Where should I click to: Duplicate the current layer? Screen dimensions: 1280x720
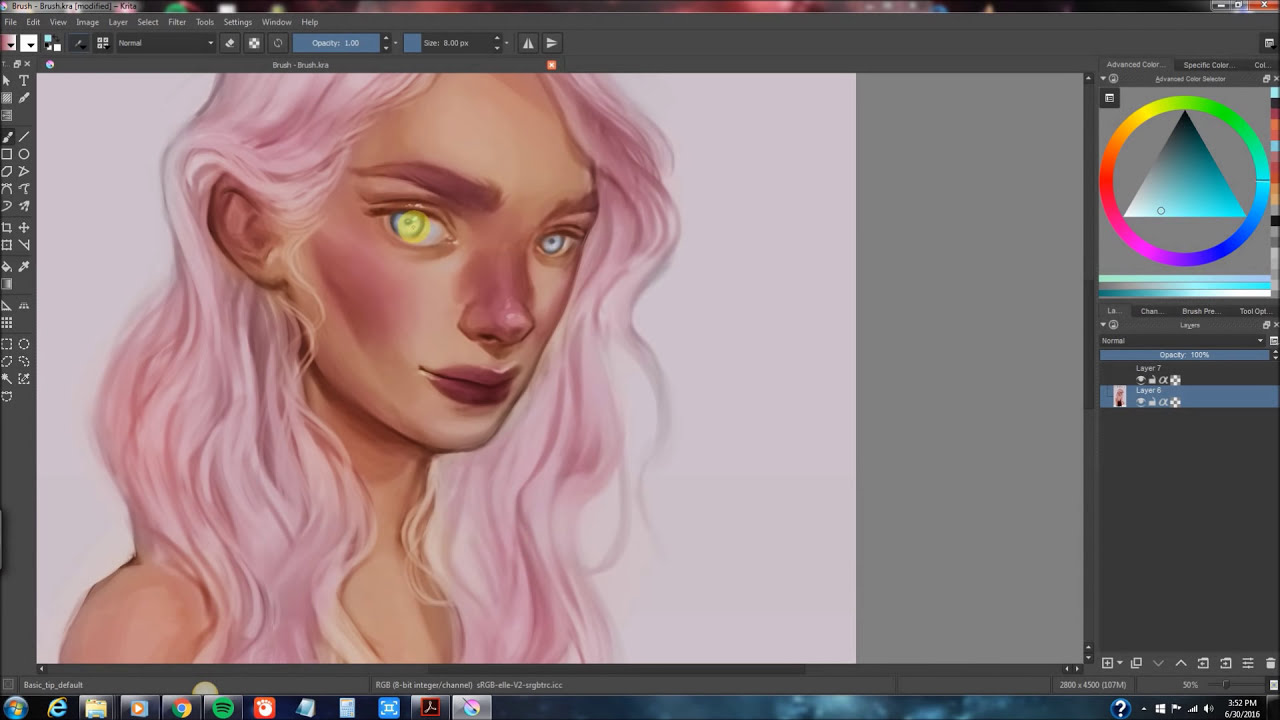pyautogui.click(x=1136, y=663)
